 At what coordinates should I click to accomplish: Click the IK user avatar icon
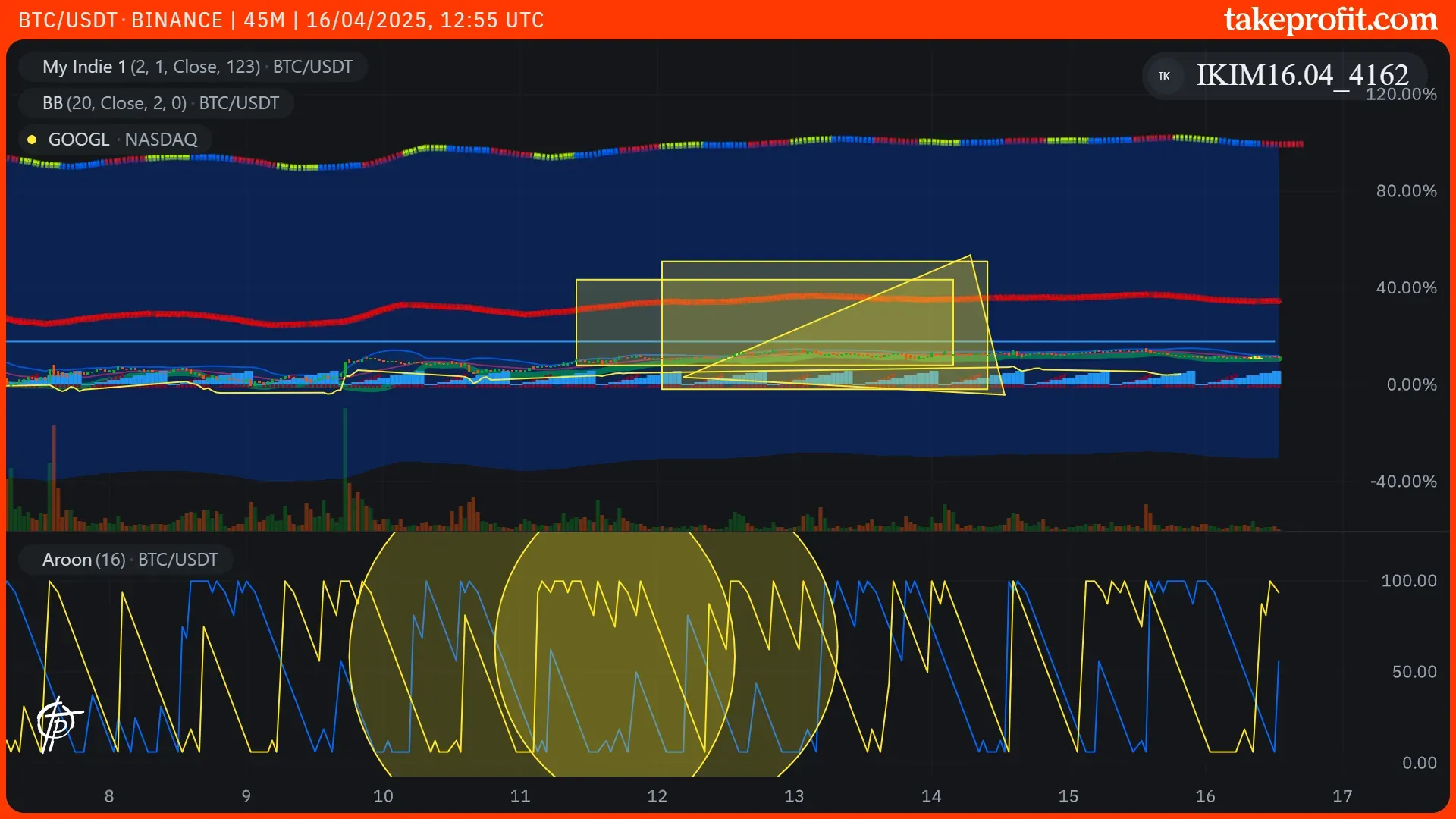click(1164, 76)
